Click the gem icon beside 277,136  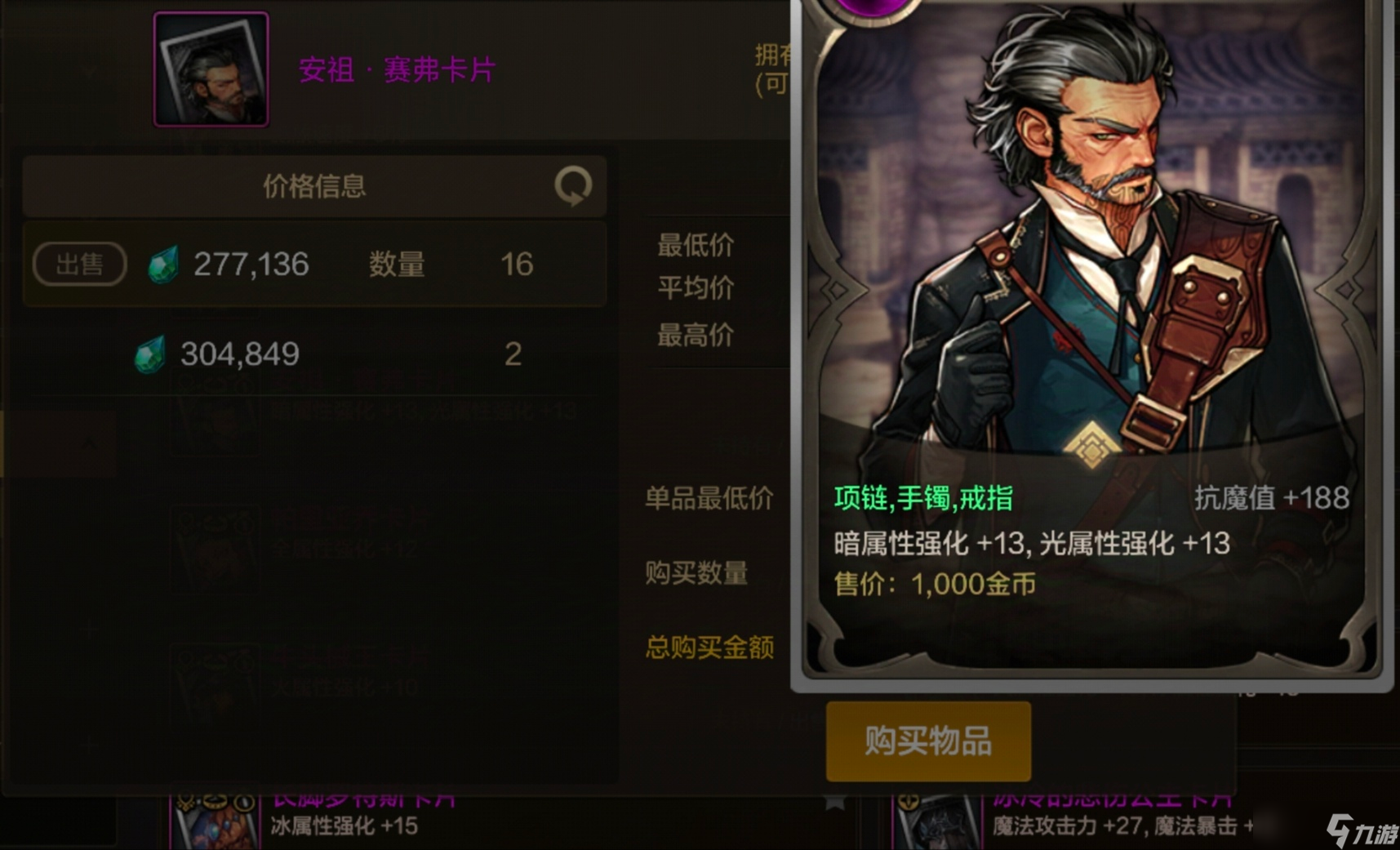tap(163, 265)
